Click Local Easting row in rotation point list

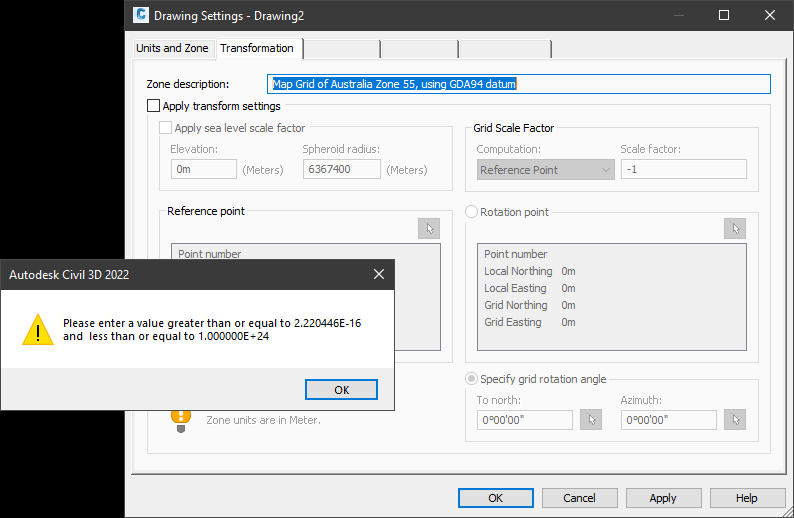[611, 288]
